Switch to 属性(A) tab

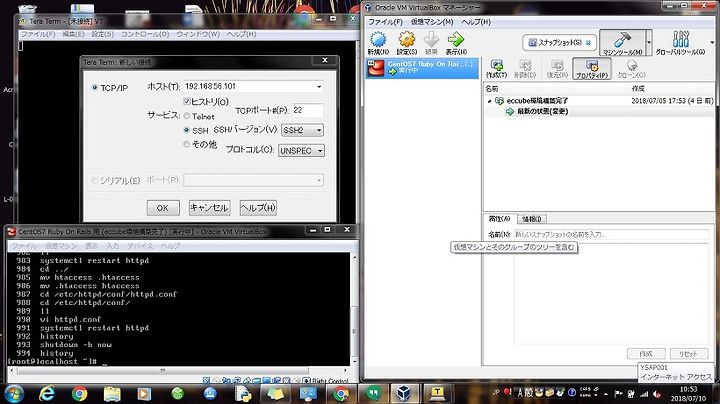click(x=500, y=219)
